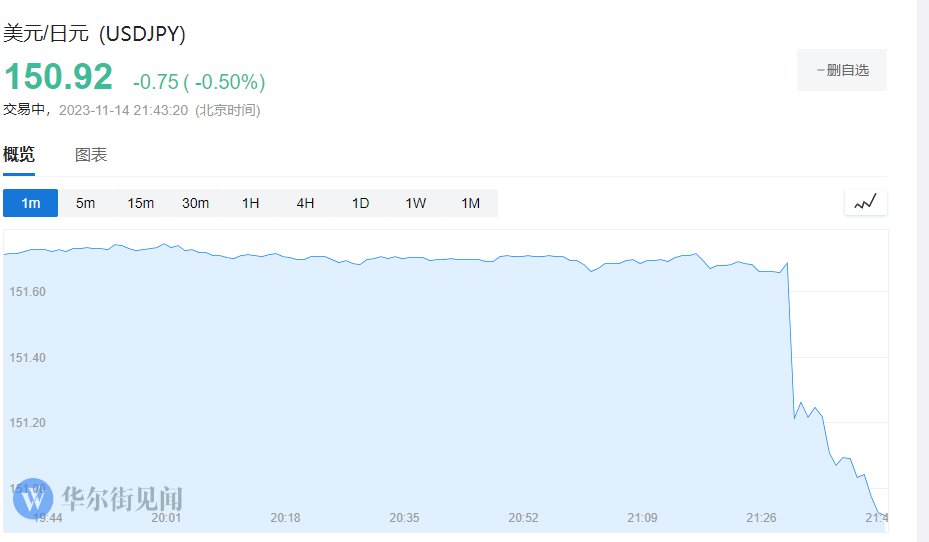
Task: Click the 华尔街见闻 watermark text
Action: coord(122,498)
